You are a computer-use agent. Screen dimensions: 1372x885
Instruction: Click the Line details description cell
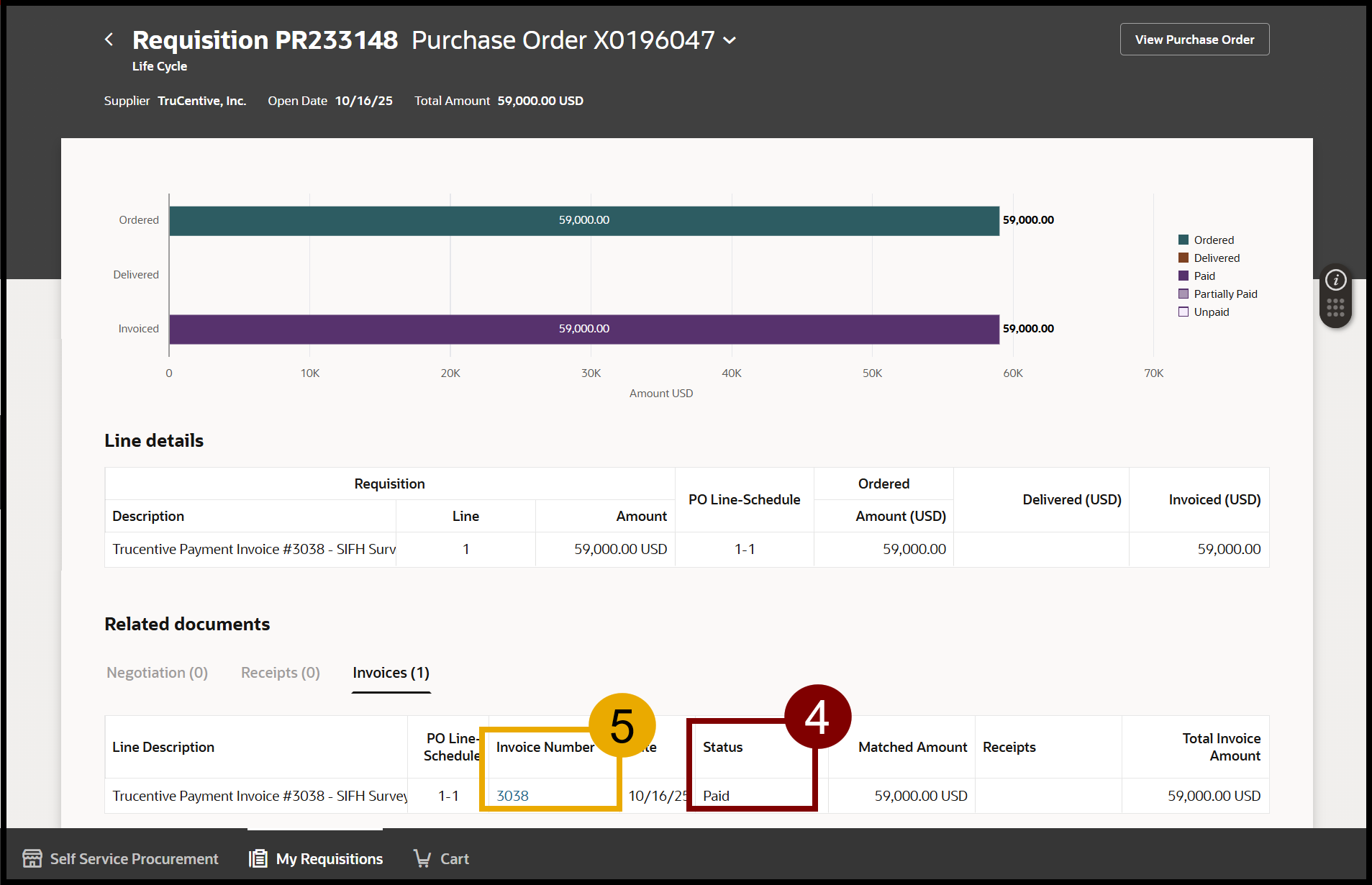coord(250,549)
